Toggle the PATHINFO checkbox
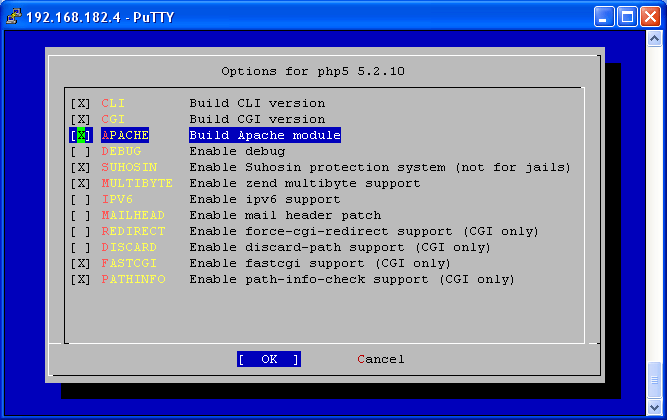 [80, 280]
